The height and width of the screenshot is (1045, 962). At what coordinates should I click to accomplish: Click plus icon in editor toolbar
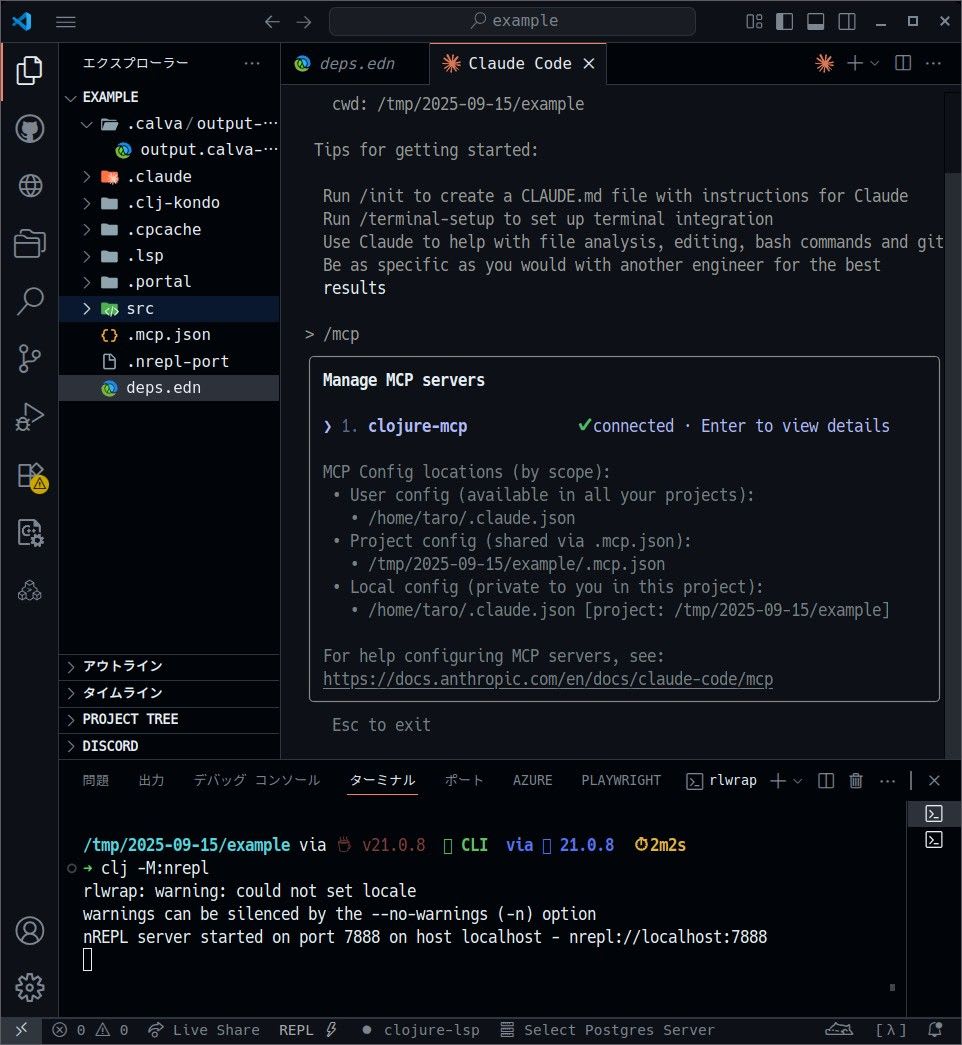855,63
